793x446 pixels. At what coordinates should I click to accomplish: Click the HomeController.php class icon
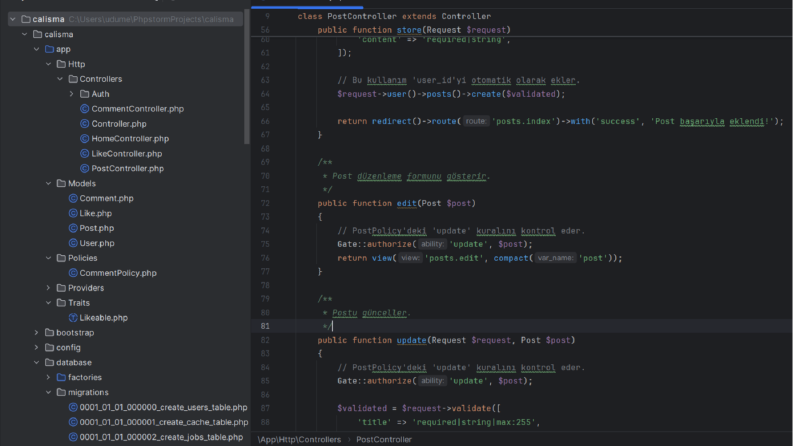84,139
